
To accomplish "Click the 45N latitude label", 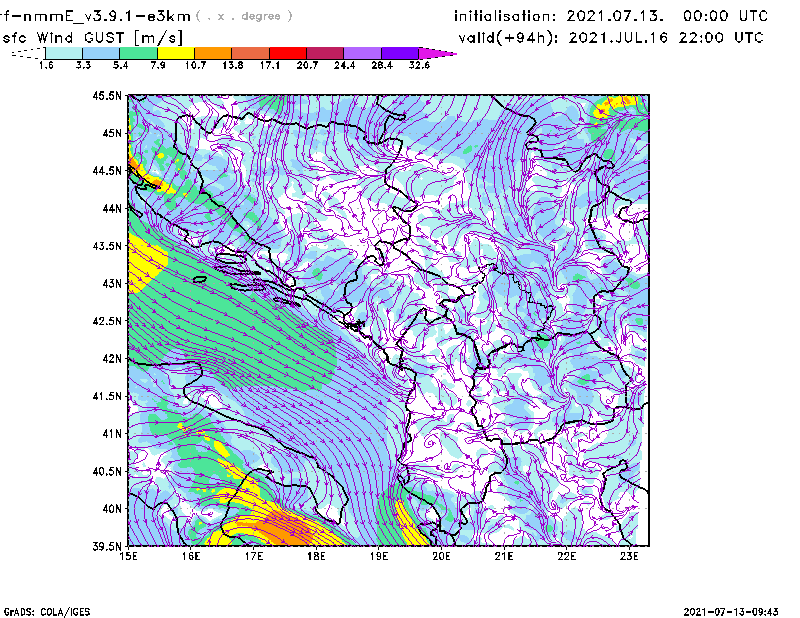I will 112,133.
